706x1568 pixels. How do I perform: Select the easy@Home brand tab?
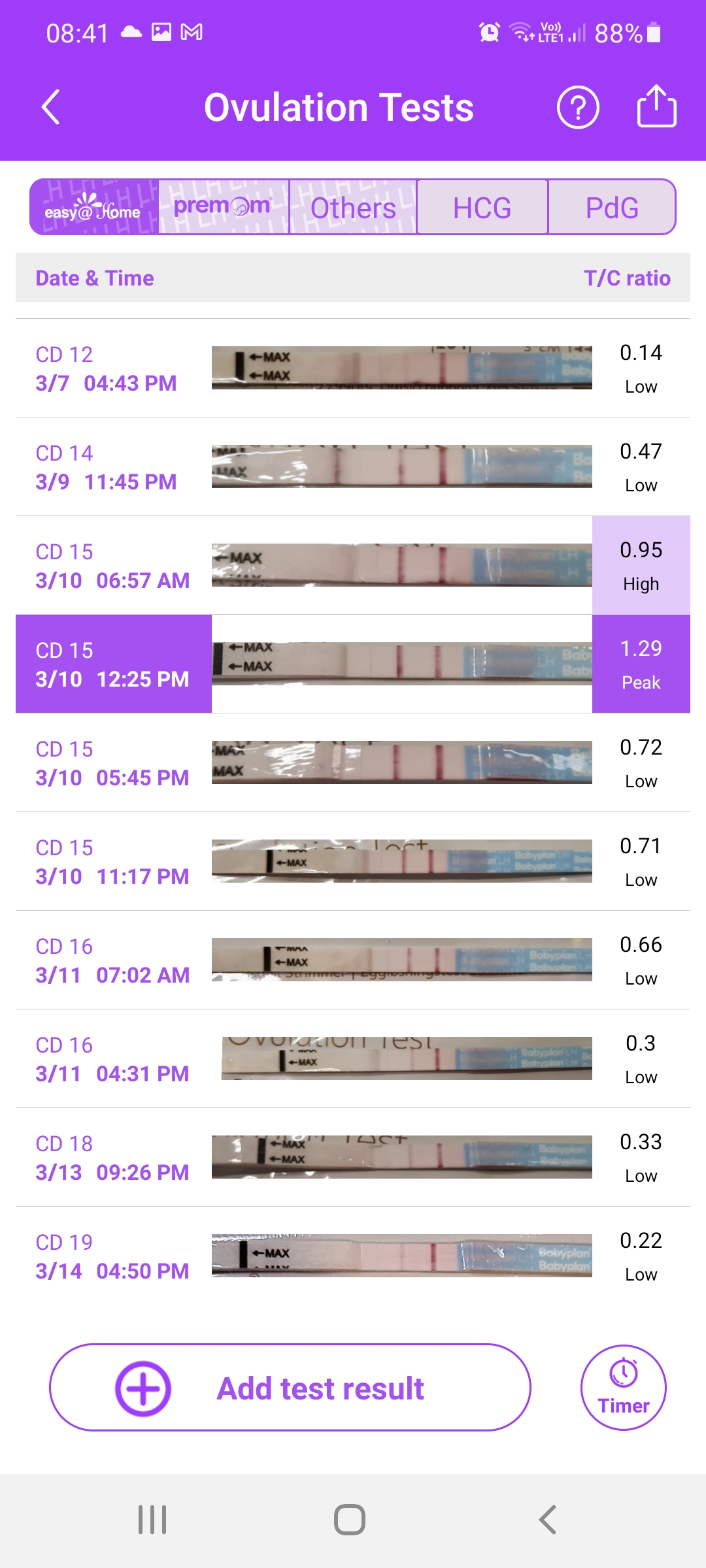coord(94,208)
